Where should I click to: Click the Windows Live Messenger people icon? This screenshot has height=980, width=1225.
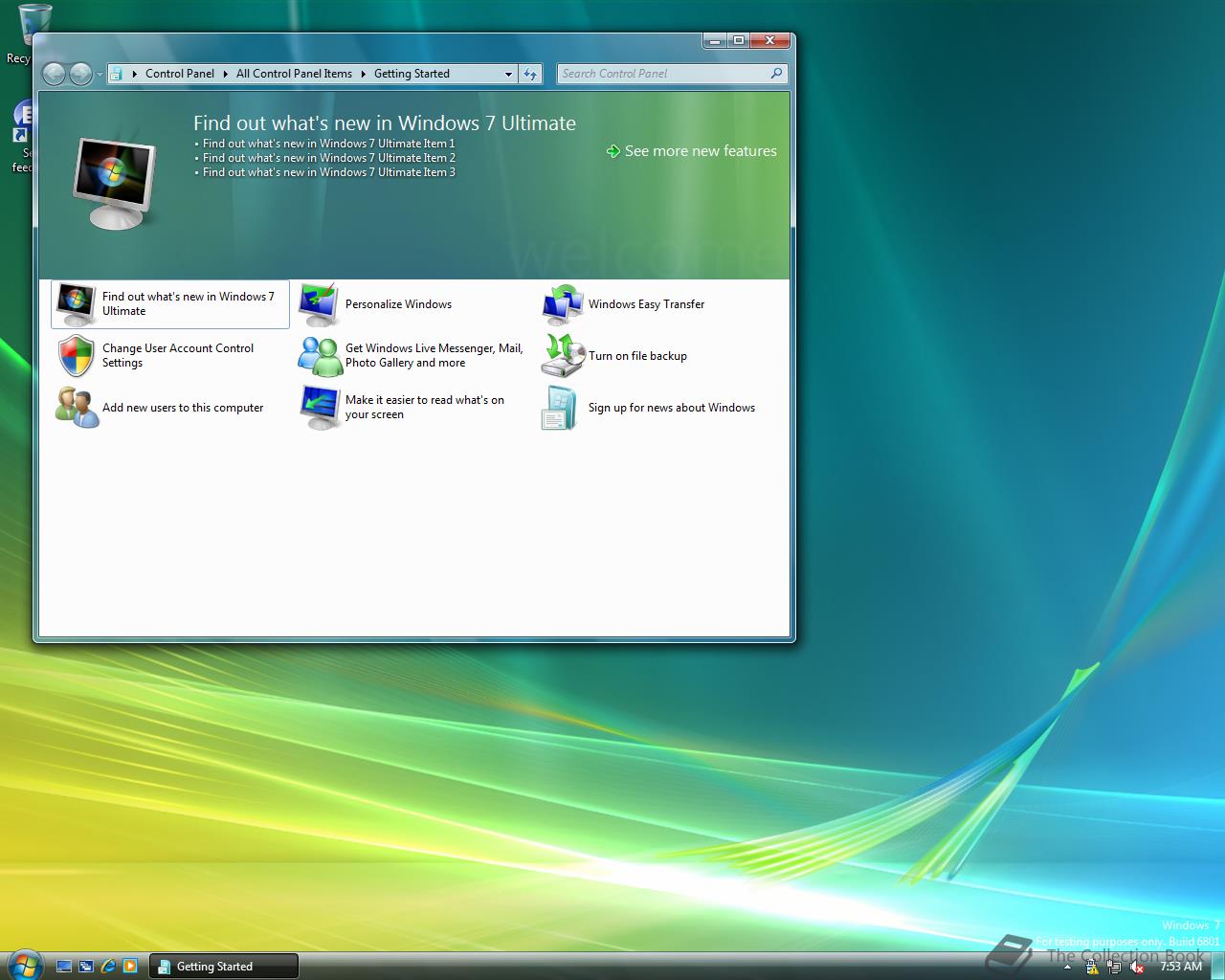coord(319,356)
